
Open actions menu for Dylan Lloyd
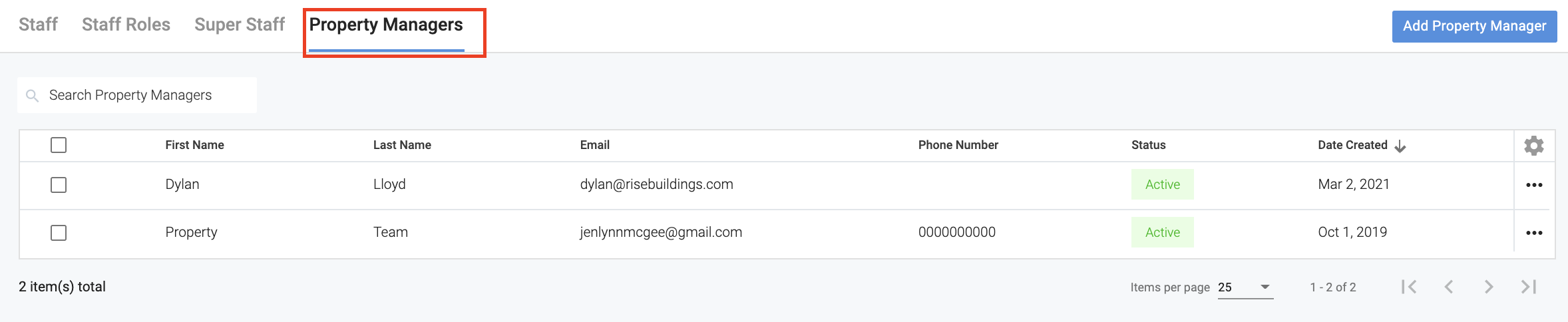coord(1534,185)
